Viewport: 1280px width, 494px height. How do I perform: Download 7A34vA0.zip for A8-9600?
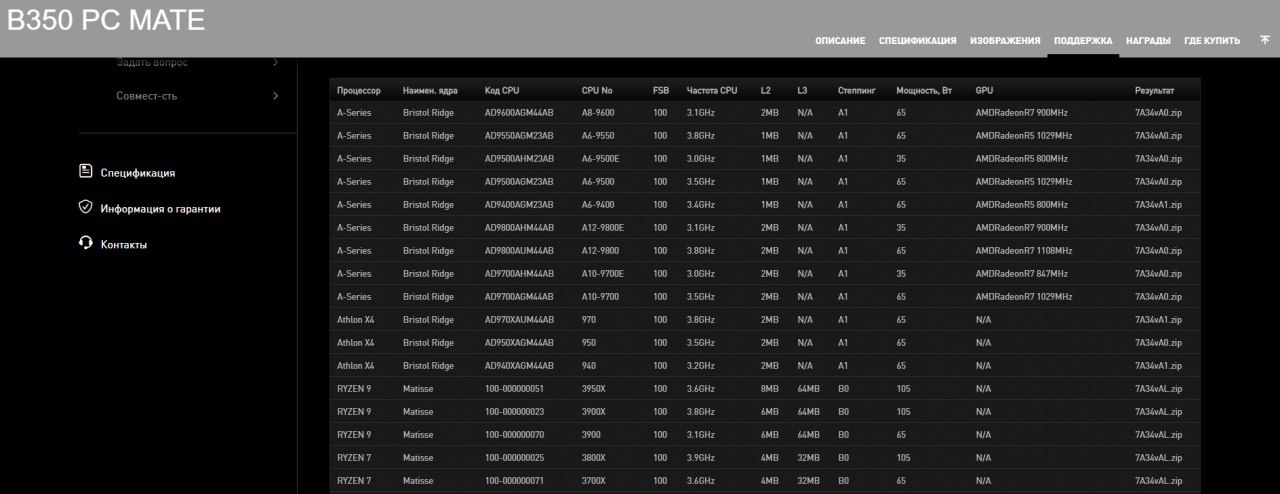[x=1158, y=113]
